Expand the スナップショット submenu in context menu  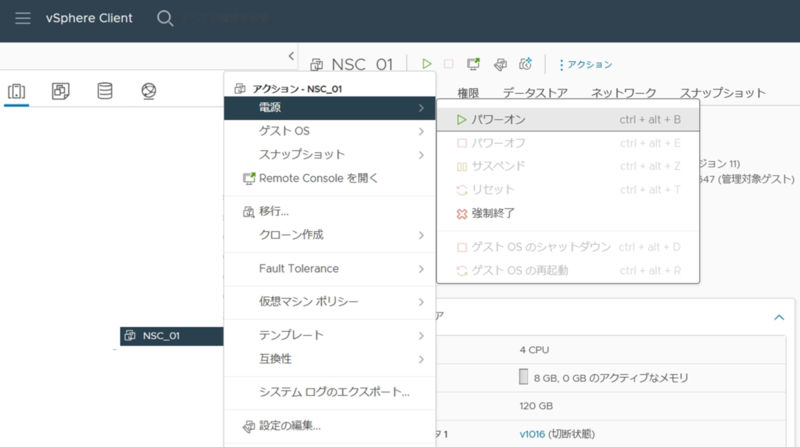click(330, 155)
